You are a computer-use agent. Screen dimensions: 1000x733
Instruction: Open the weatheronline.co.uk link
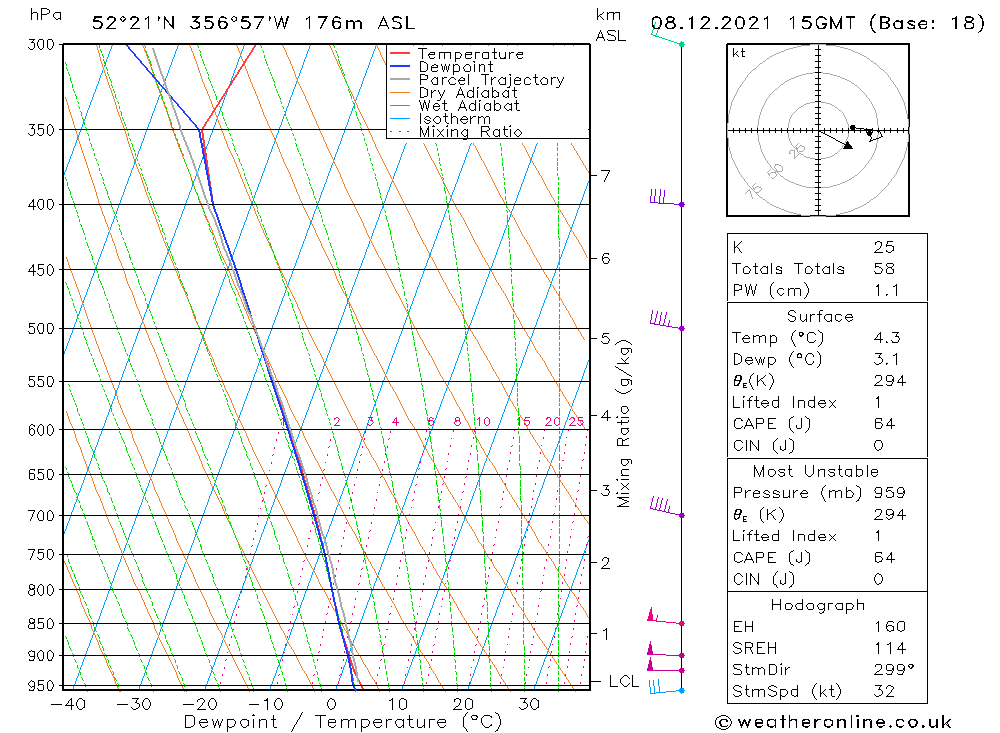tap(833, 722)
